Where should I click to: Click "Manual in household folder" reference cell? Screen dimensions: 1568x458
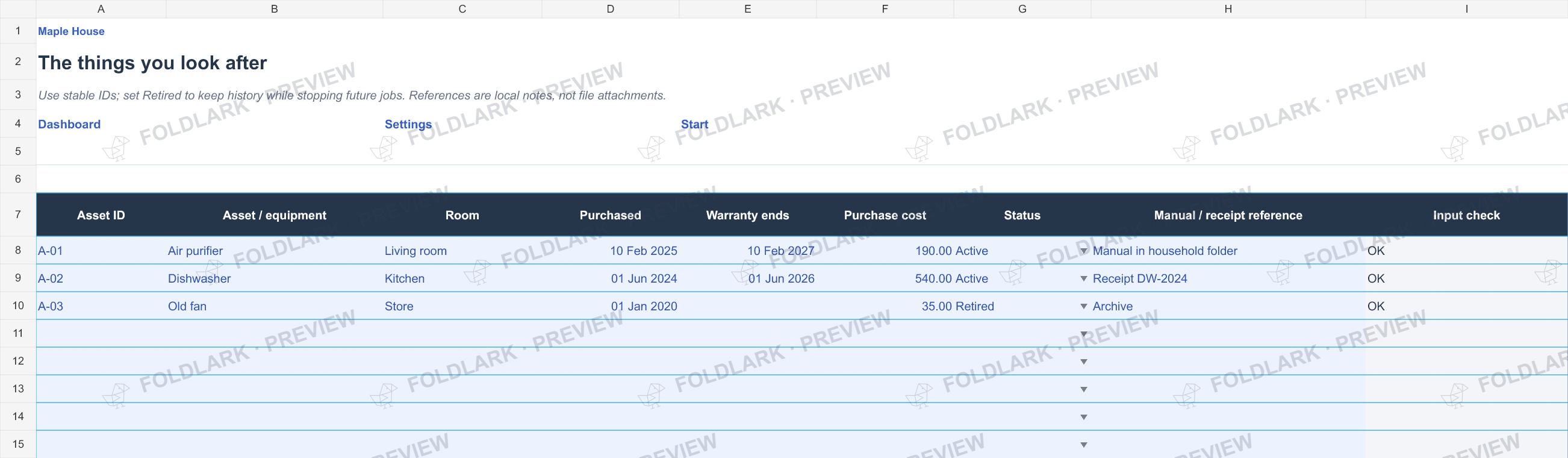coord(1228,251)
